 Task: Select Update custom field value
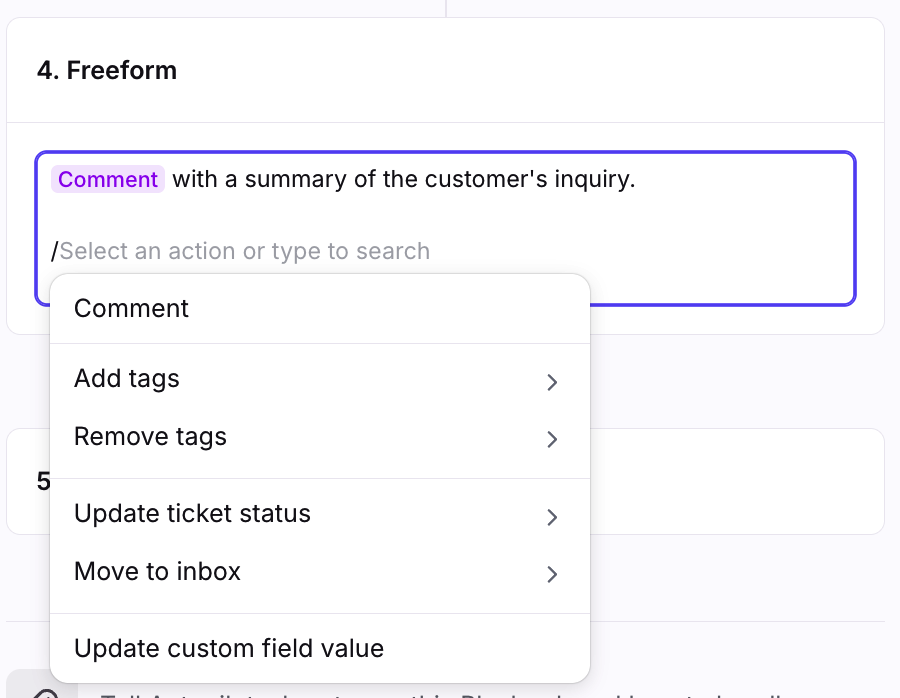[228, 648]
